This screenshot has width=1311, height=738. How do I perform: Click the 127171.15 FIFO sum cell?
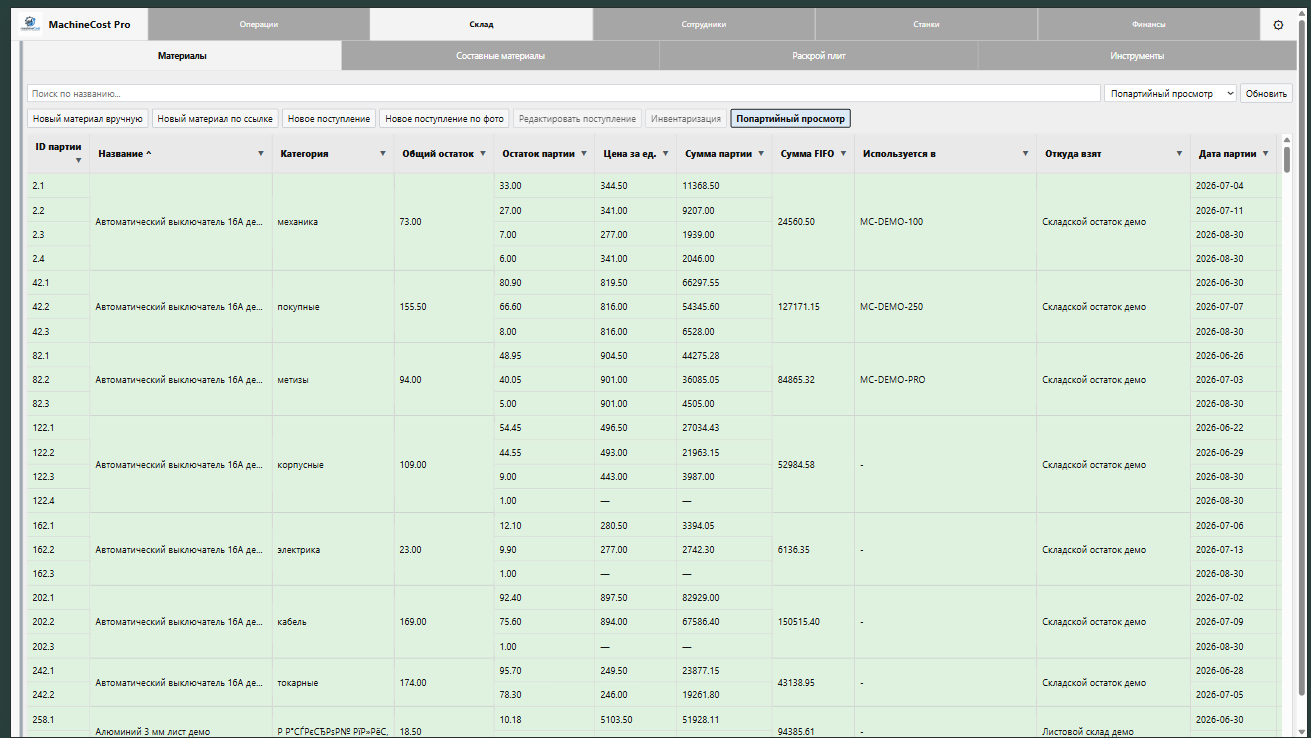click(813, 307)
